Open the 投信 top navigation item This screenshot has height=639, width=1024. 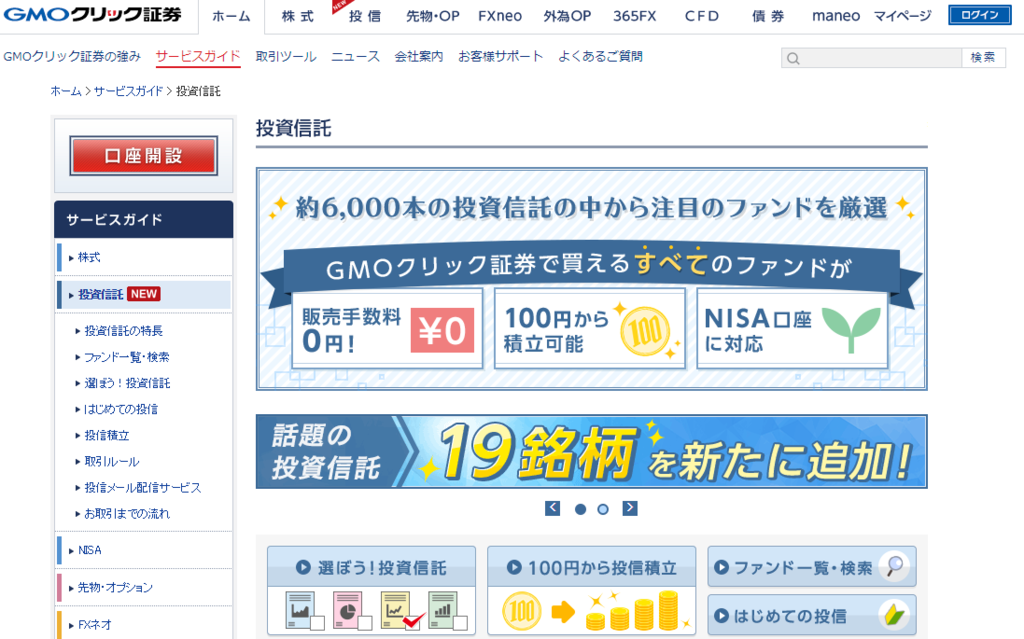[x=364, y=16]
